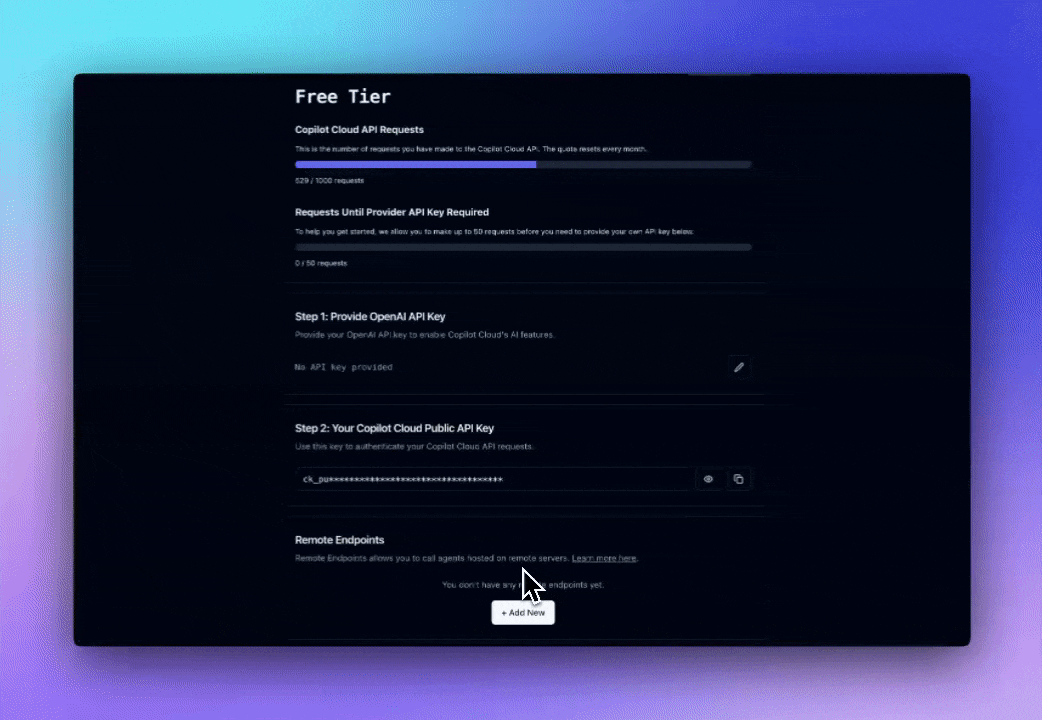Click the 'Copilot Cloud API Requests' heading
This screenshot has height=720, width=1042.
point(359,130)
